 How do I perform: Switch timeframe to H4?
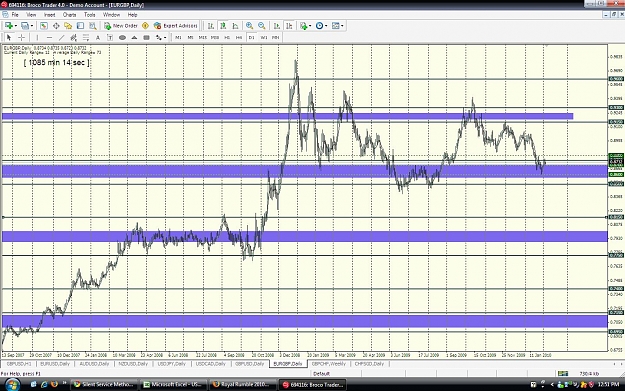[x=239, y=37]
